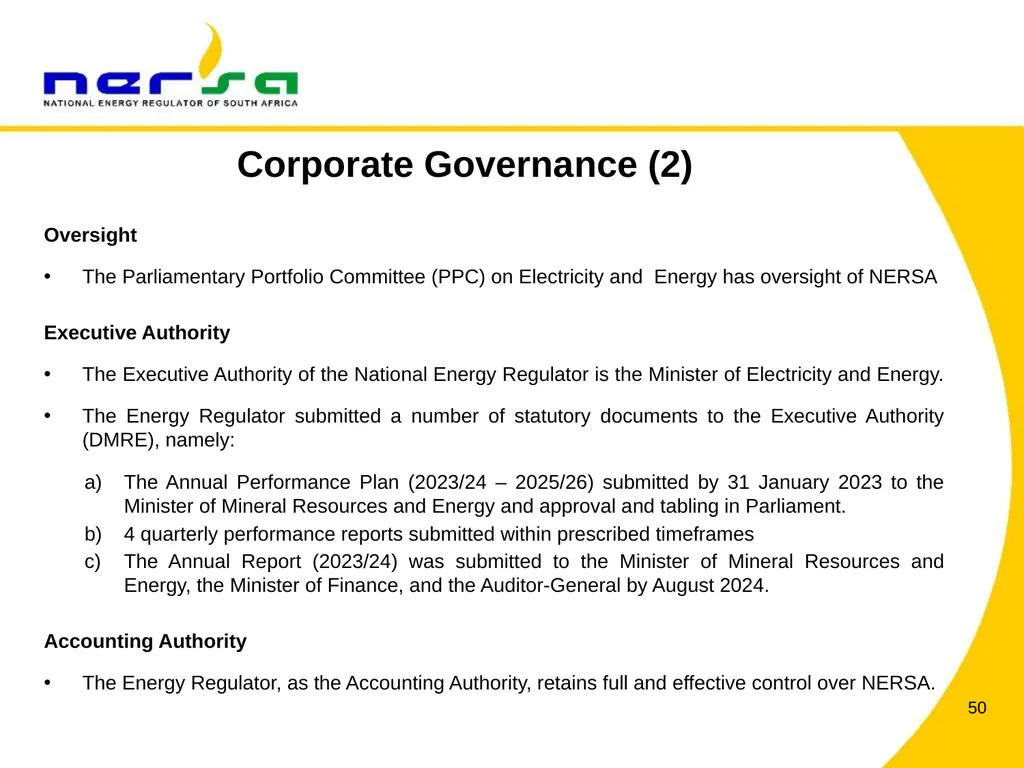
Task: Click the bullet about Parliamentary Portfolio Committee oversight
Action: click(x=509, y=277)
